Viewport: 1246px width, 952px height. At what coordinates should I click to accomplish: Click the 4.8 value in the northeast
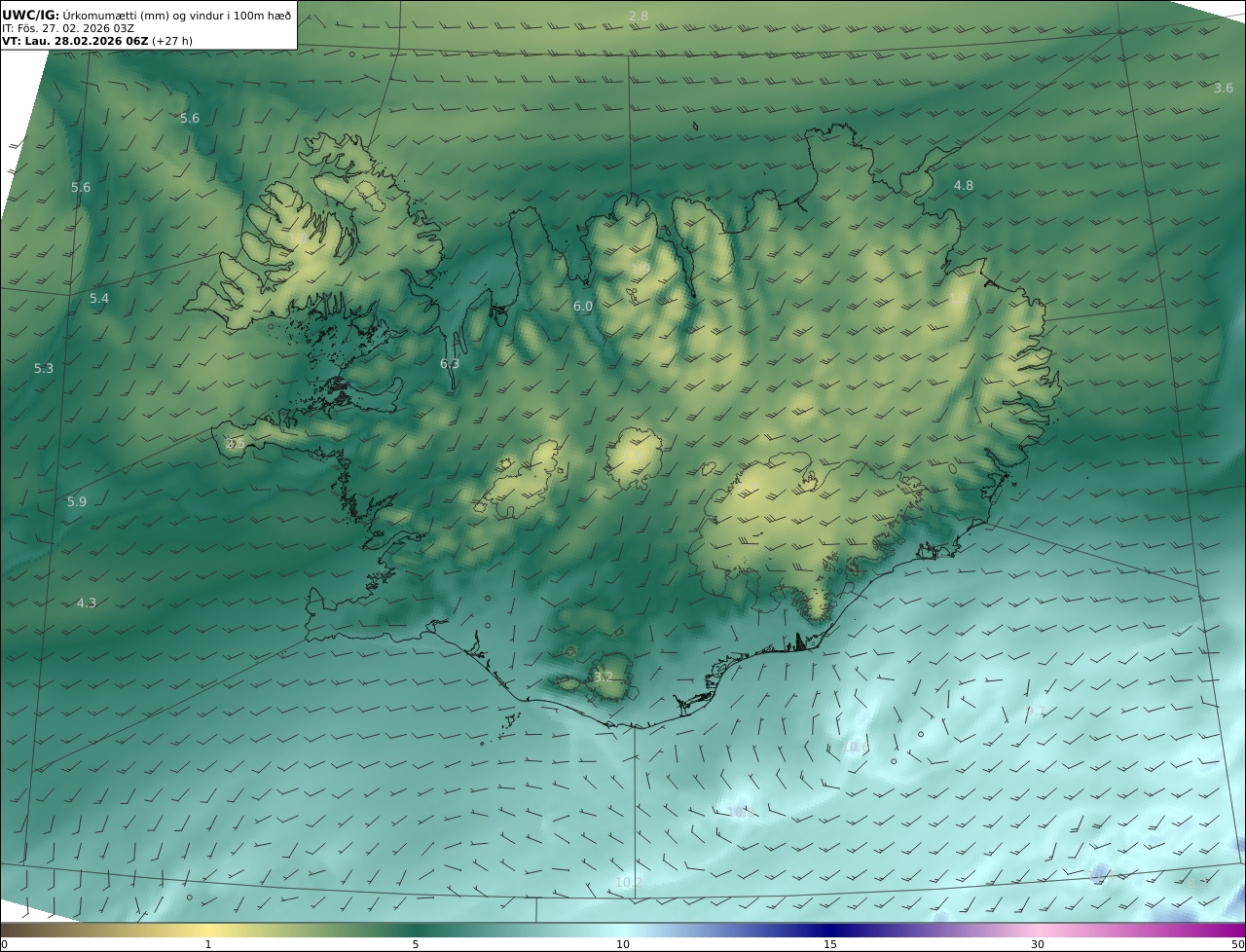tap(963, 185)
